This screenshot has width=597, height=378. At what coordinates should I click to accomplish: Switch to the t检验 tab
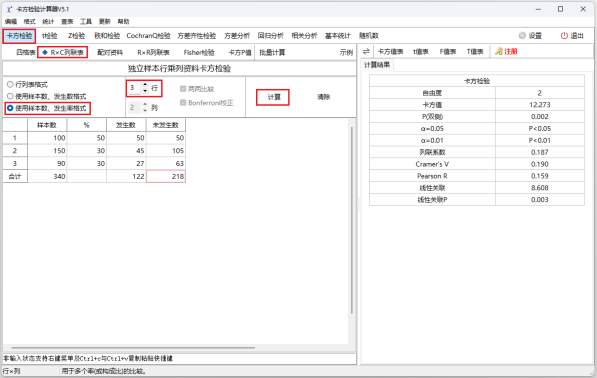tap(50, 36)
